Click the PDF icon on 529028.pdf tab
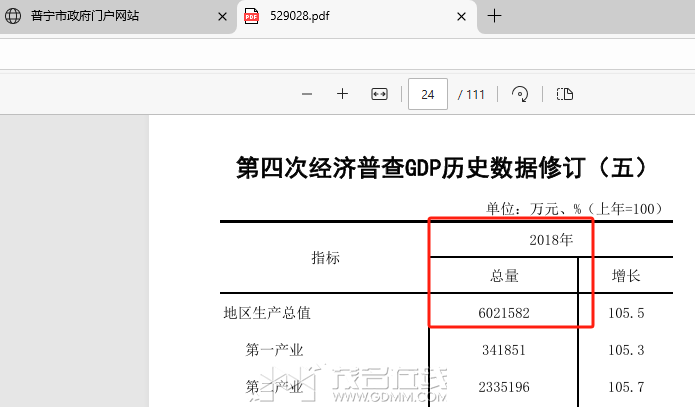Screen dimensions: 695x407 [253, 17]
